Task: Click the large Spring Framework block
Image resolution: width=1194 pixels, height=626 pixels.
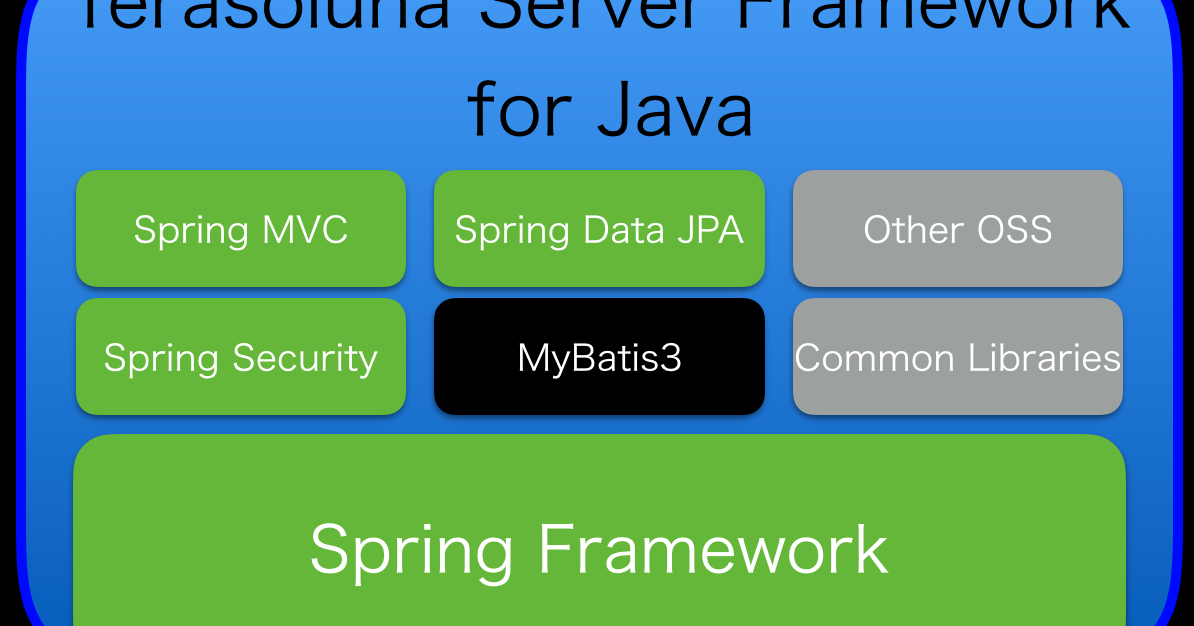Action: click(x=599, y=531)
